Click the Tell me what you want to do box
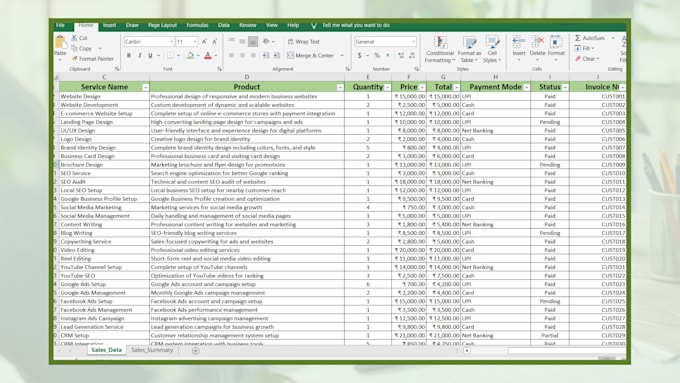The height and width of the screenshot is (383, 680). [x=356, y=25]
